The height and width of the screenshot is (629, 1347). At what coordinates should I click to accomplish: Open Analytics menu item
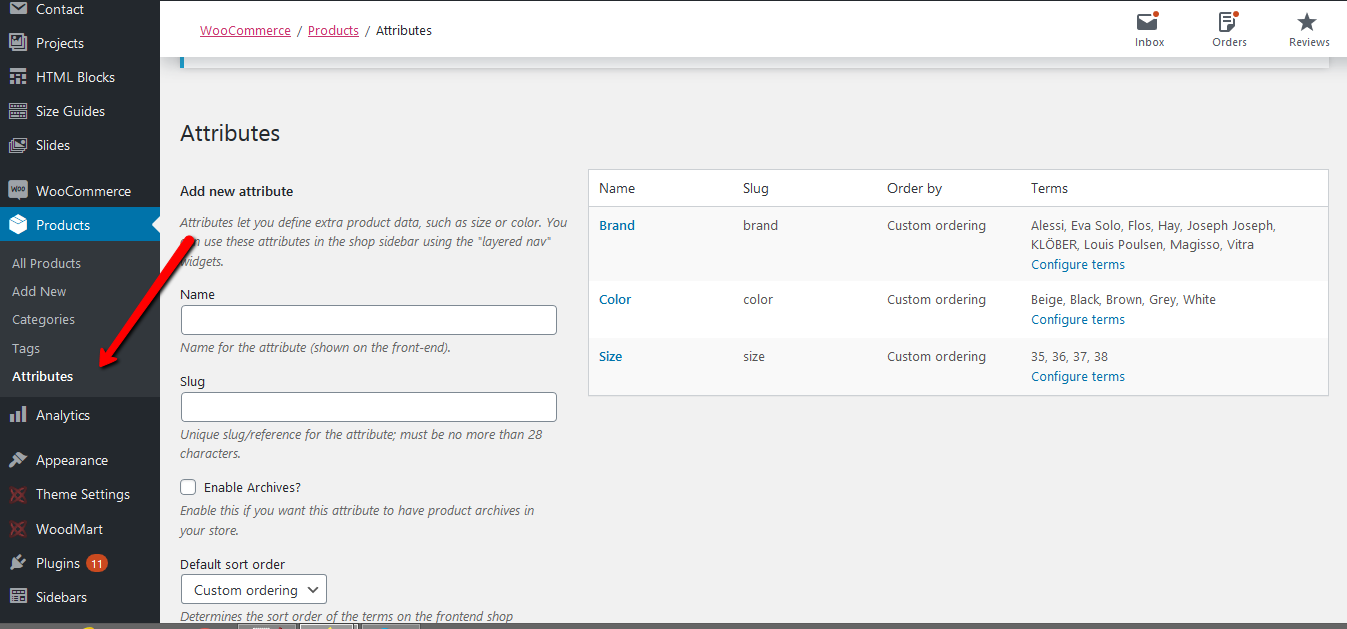(63, 415)
